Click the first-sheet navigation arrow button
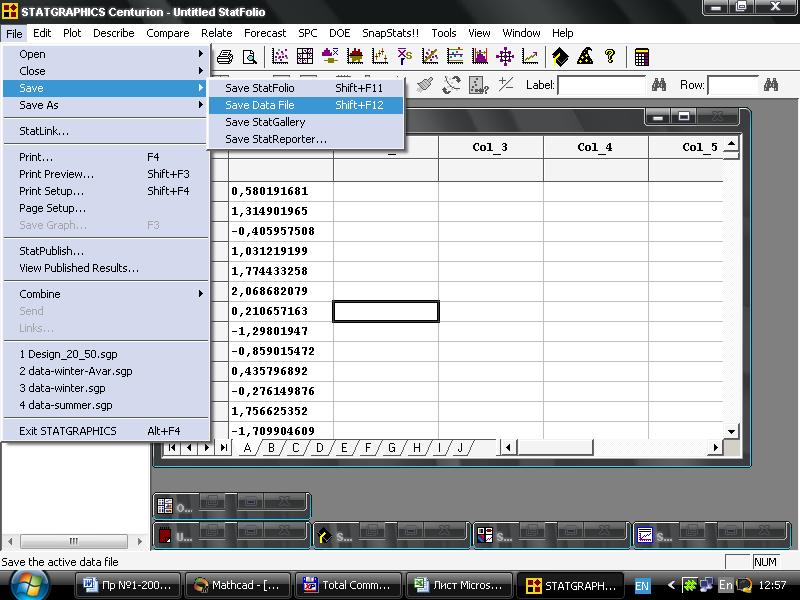Image resolution: width=800 pixels, height=600 pixels. [x=172, y=448]
